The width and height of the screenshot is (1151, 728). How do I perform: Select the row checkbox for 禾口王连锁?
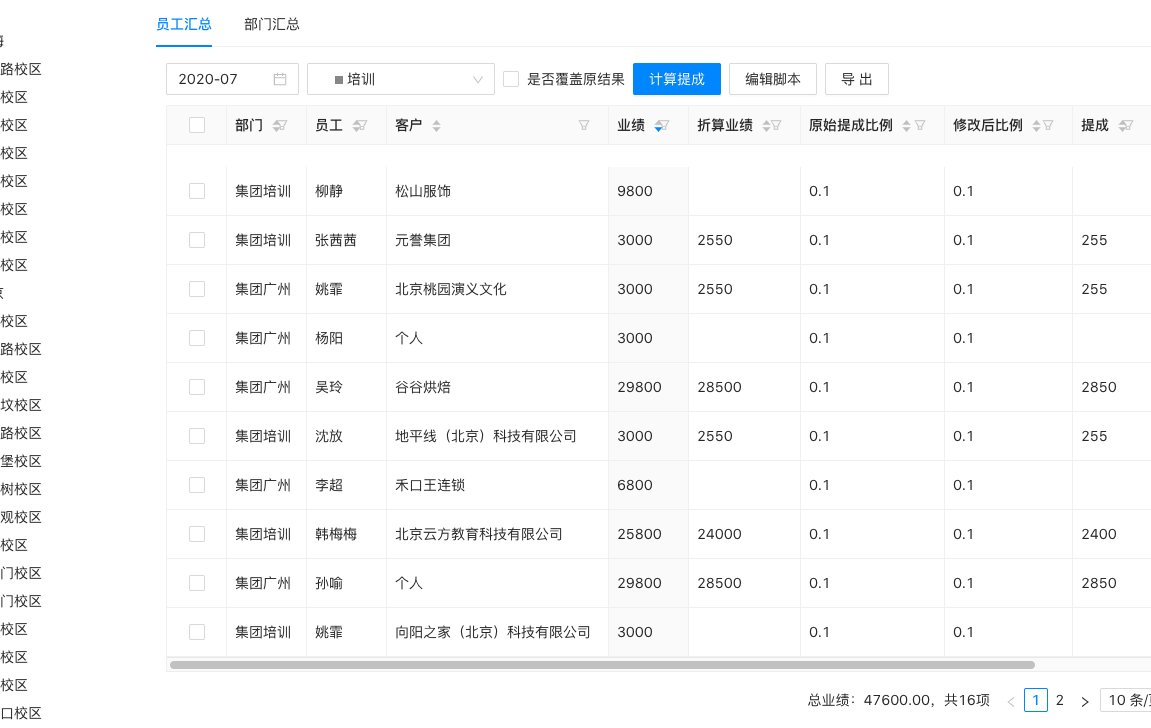[197, 485]
